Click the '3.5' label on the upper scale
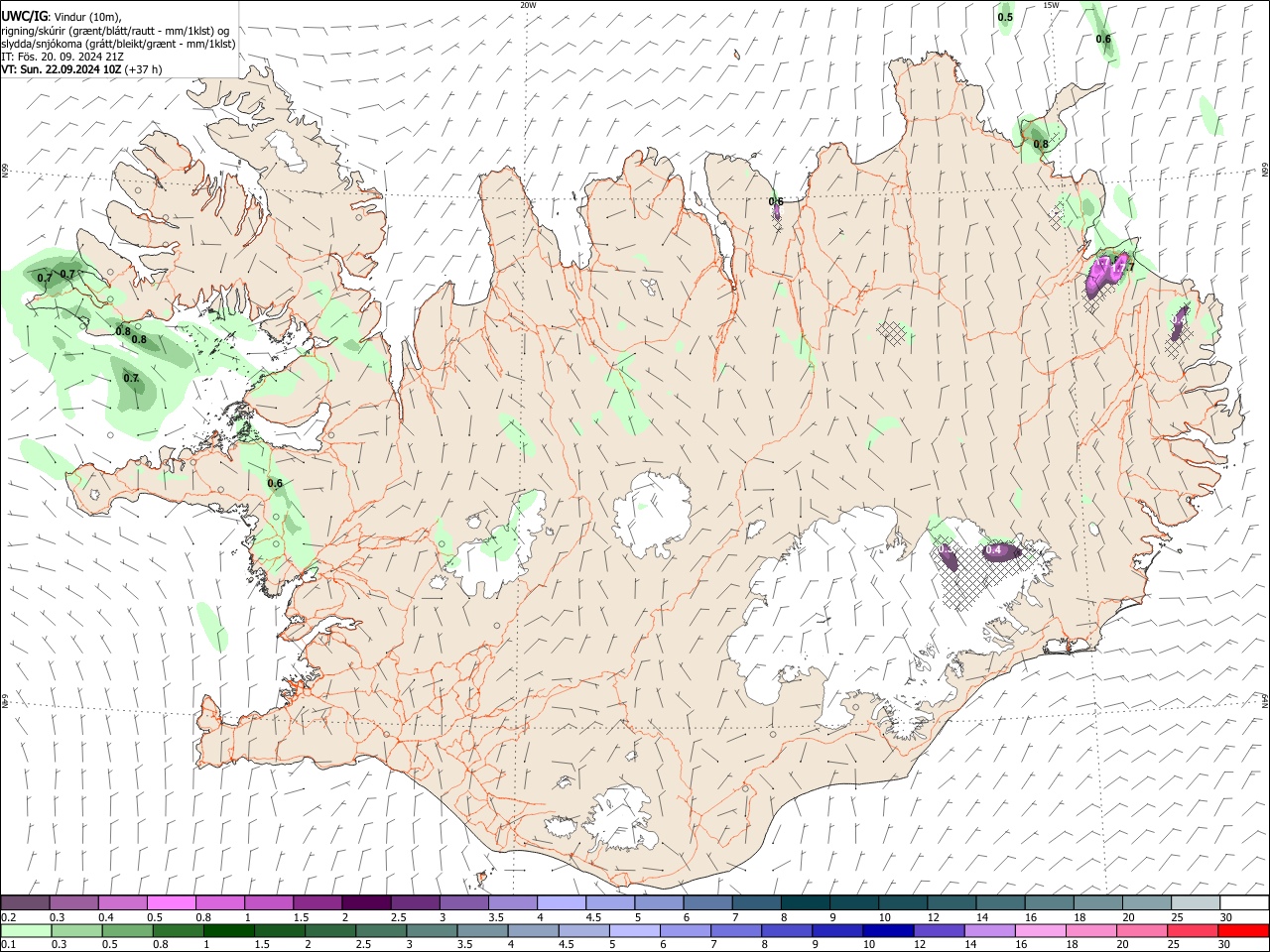 click(x=495, y=917)
